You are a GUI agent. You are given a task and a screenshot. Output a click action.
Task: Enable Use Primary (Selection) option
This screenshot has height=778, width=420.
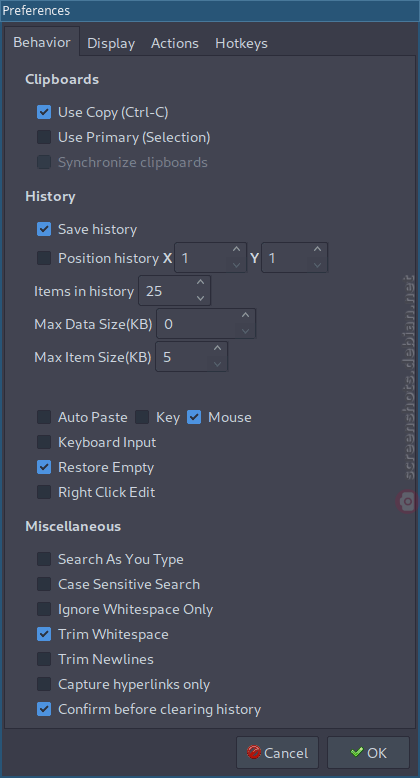[44, 137]
